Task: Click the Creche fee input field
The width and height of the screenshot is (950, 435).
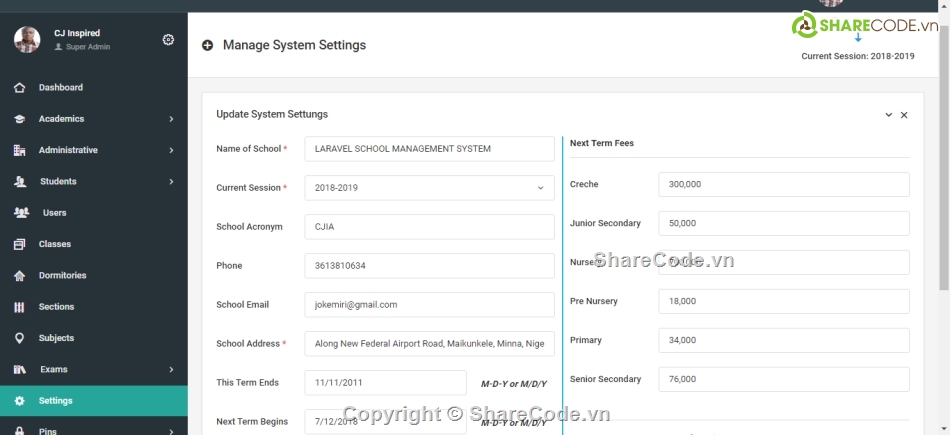Action: [x=783, y=185]
